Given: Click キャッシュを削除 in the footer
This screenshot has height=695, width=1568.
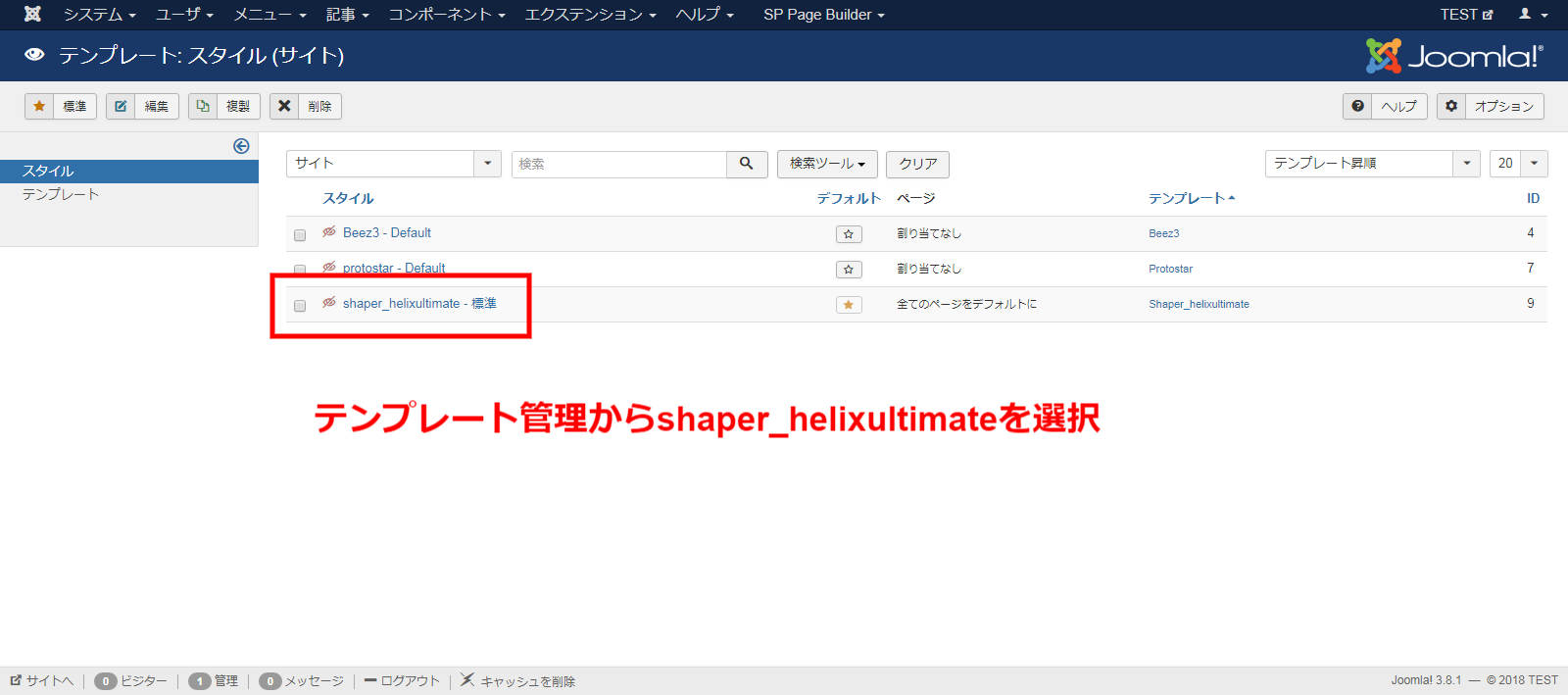Looking at the screenshot, I should pyautogui.click(x=518, y=680).
